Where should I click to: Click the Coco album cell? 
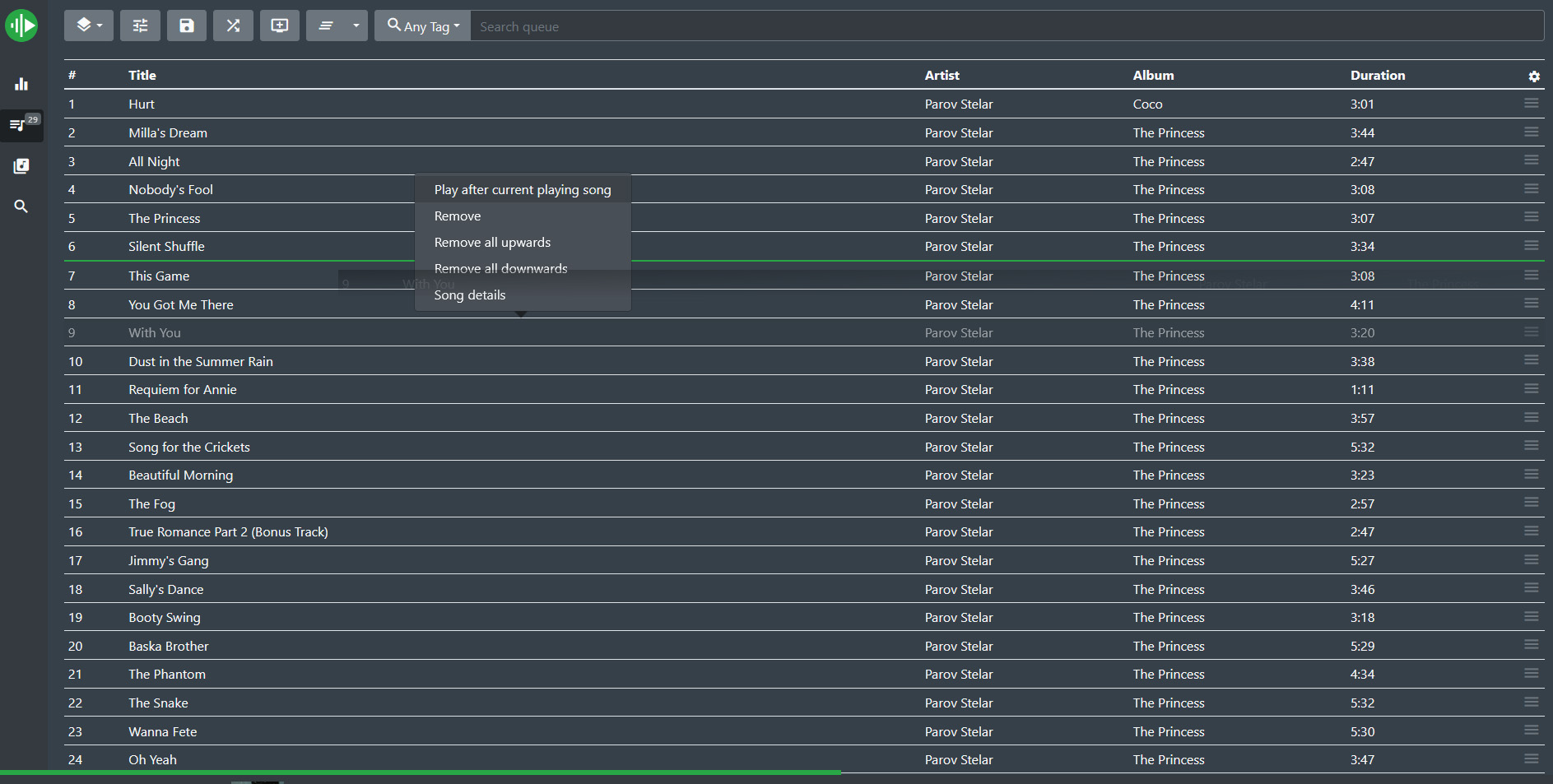pyautogui.click(x=1148, y=104)
